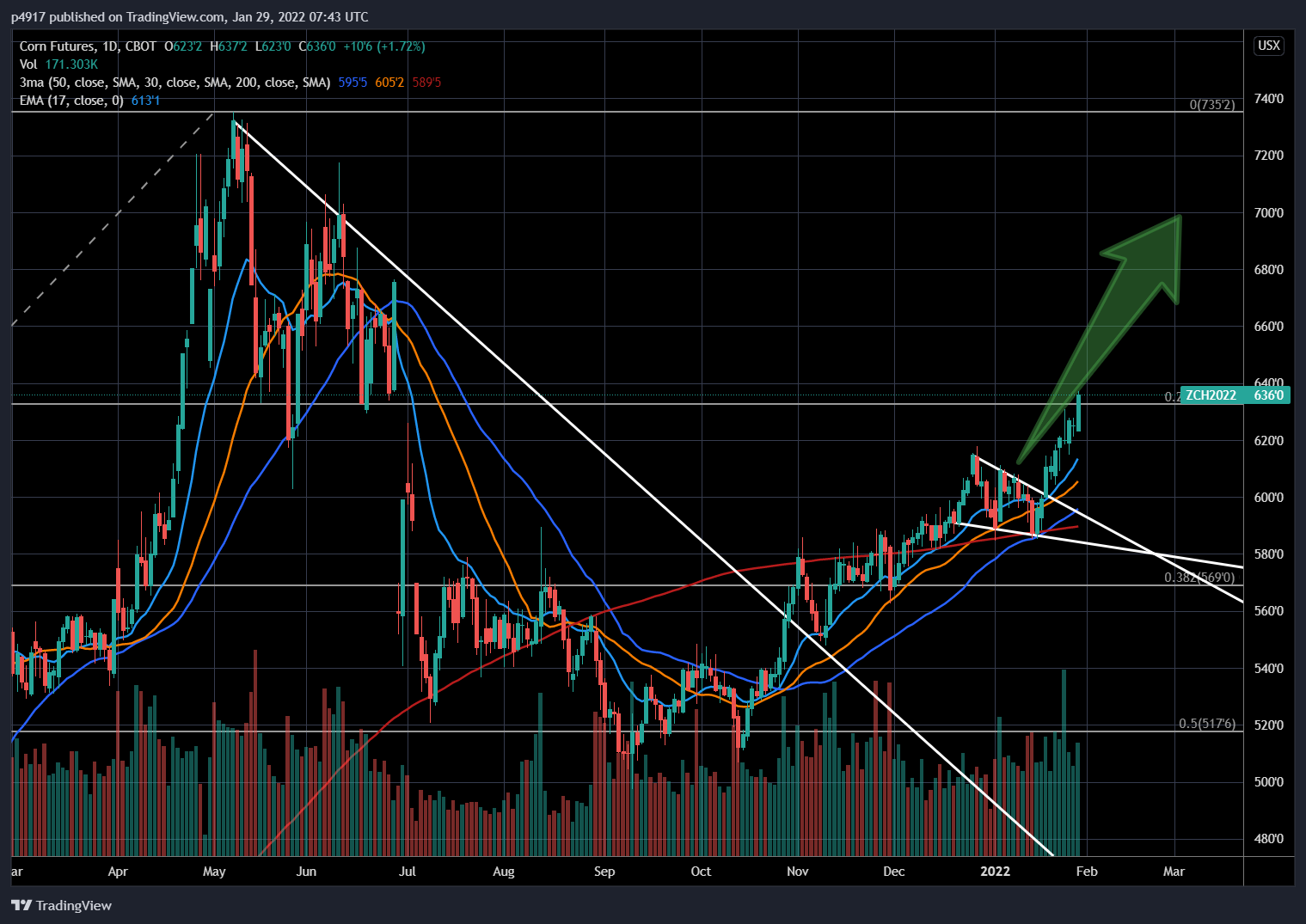Click the Sep label on time axis

coord(604,872)
